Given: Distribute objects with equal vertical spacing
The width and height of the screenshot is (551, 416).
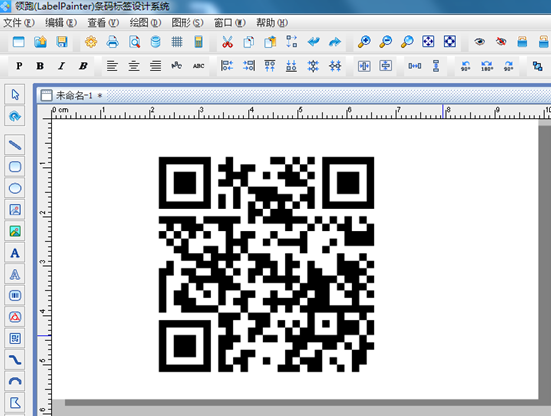Looking at the screenshot, I should click(x=436, y=66).
